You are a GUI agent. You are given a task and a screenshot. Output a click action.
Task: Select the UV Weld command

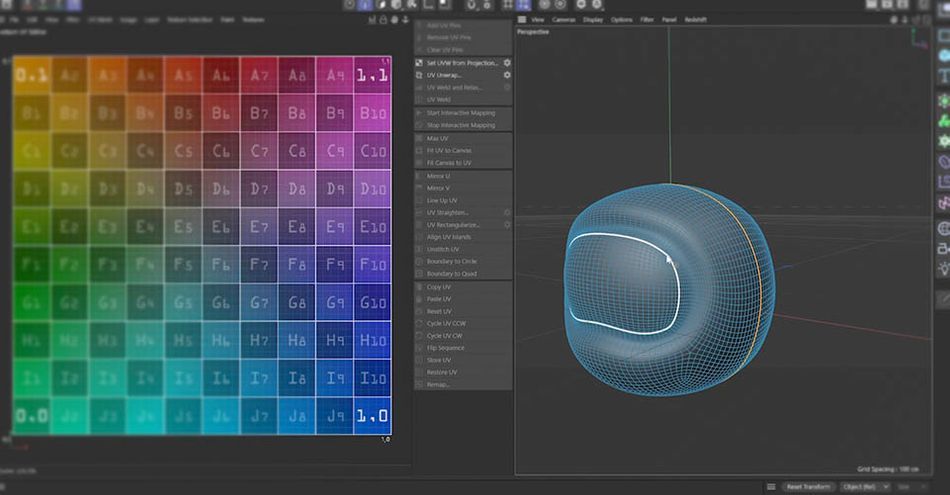click(x=463, y=99)
